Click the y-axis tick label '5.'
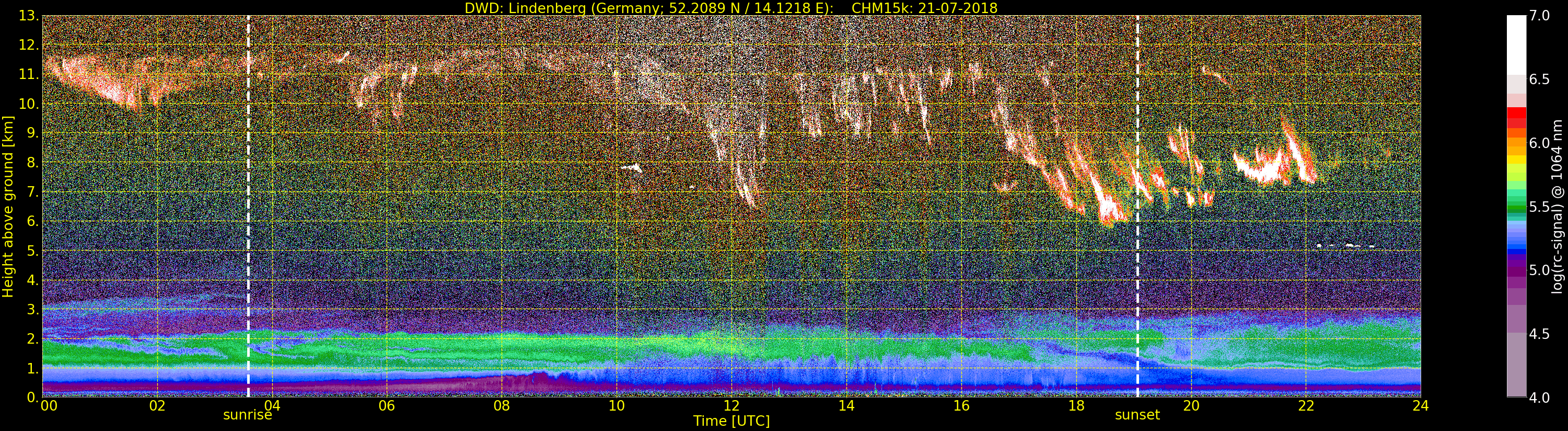The image size is (1568, 431). click(32, 251)
